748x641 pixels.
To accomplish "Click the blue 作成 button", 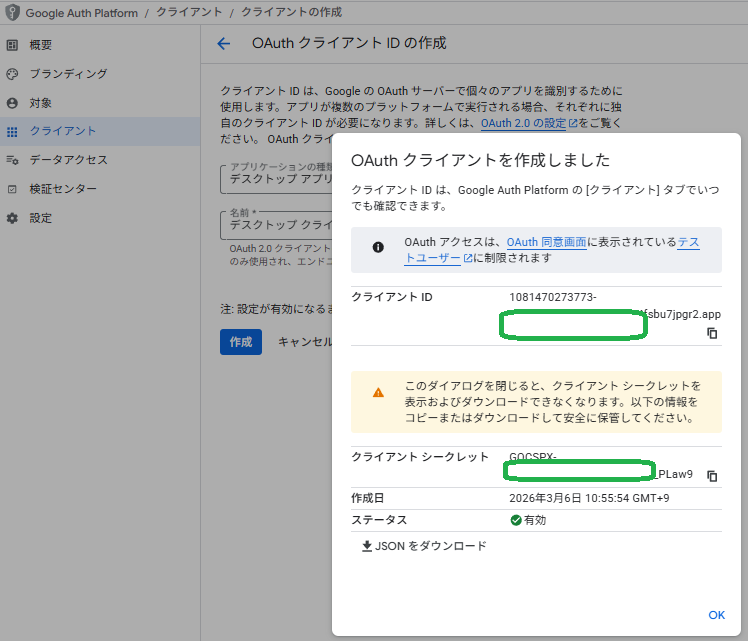I will (x=240, y=342).
